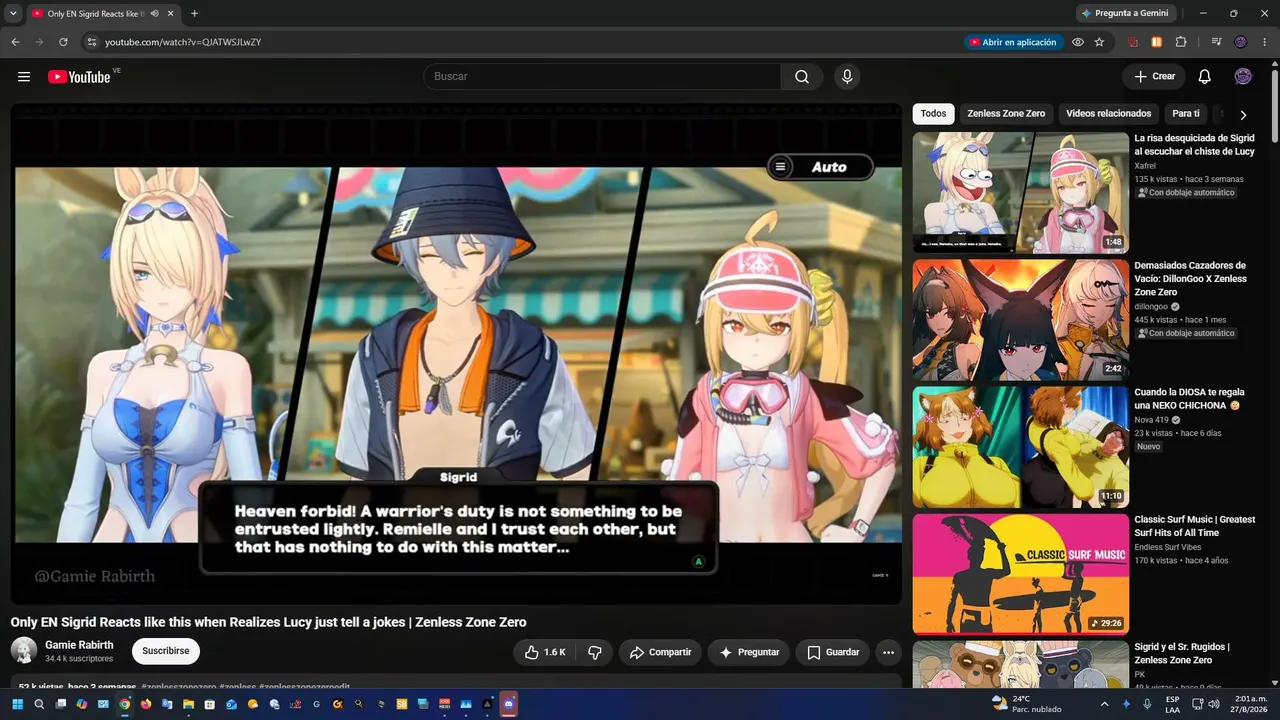Open more actions menu below the video

coord(888,652)
